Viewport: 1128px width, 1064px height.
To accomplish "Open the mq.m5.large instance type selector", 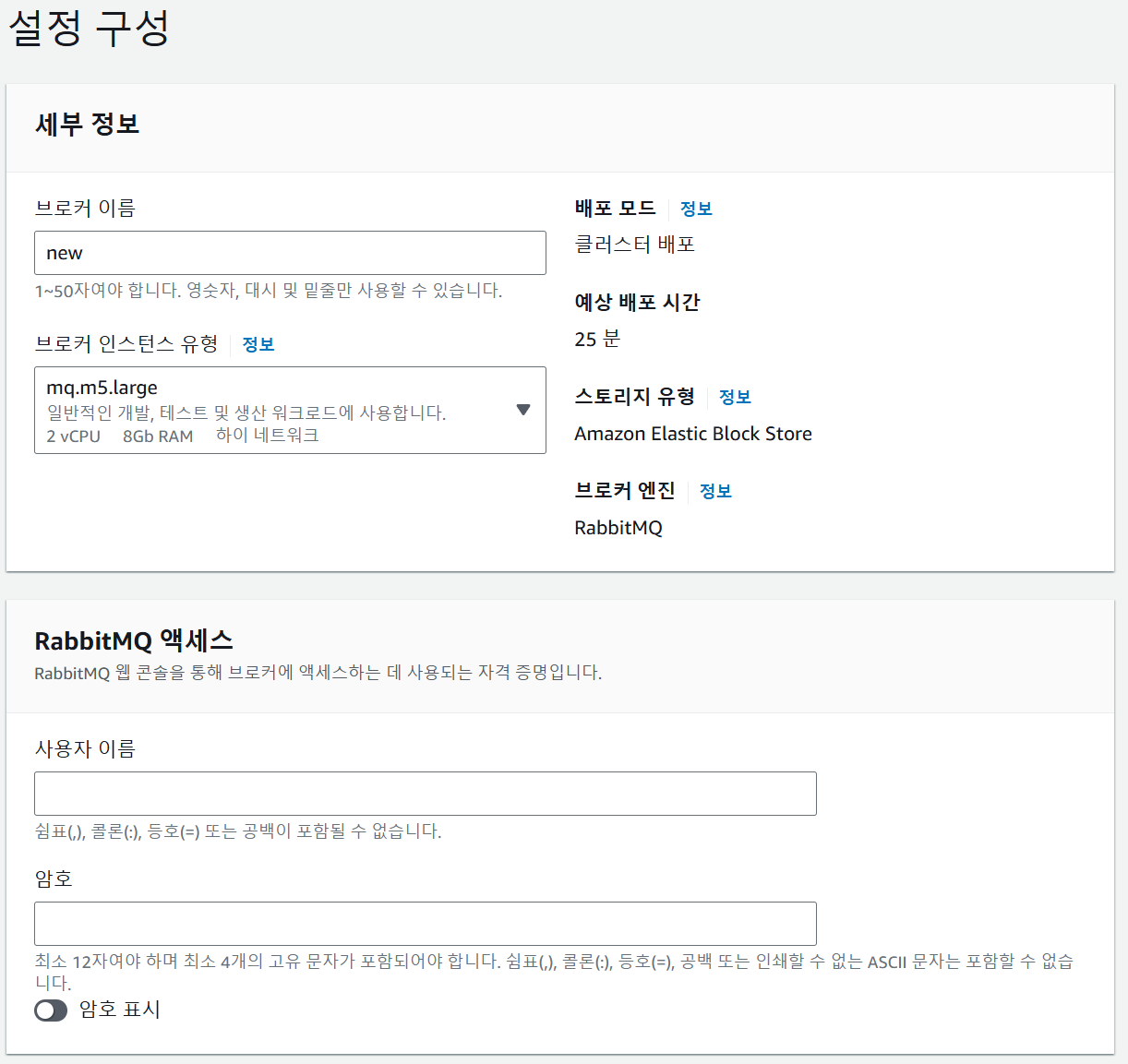I will coord(277,410).
